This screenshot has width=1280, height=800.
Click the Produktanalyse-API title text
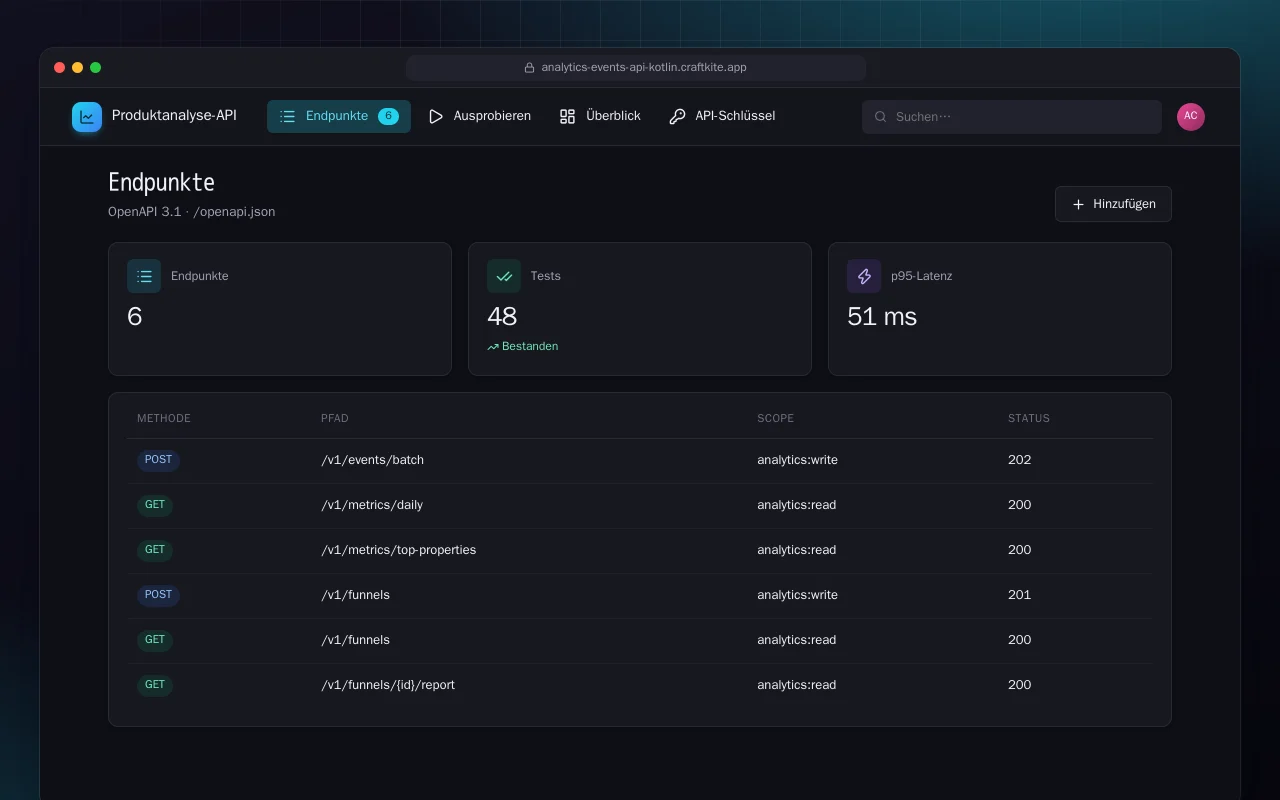[174, 116]
